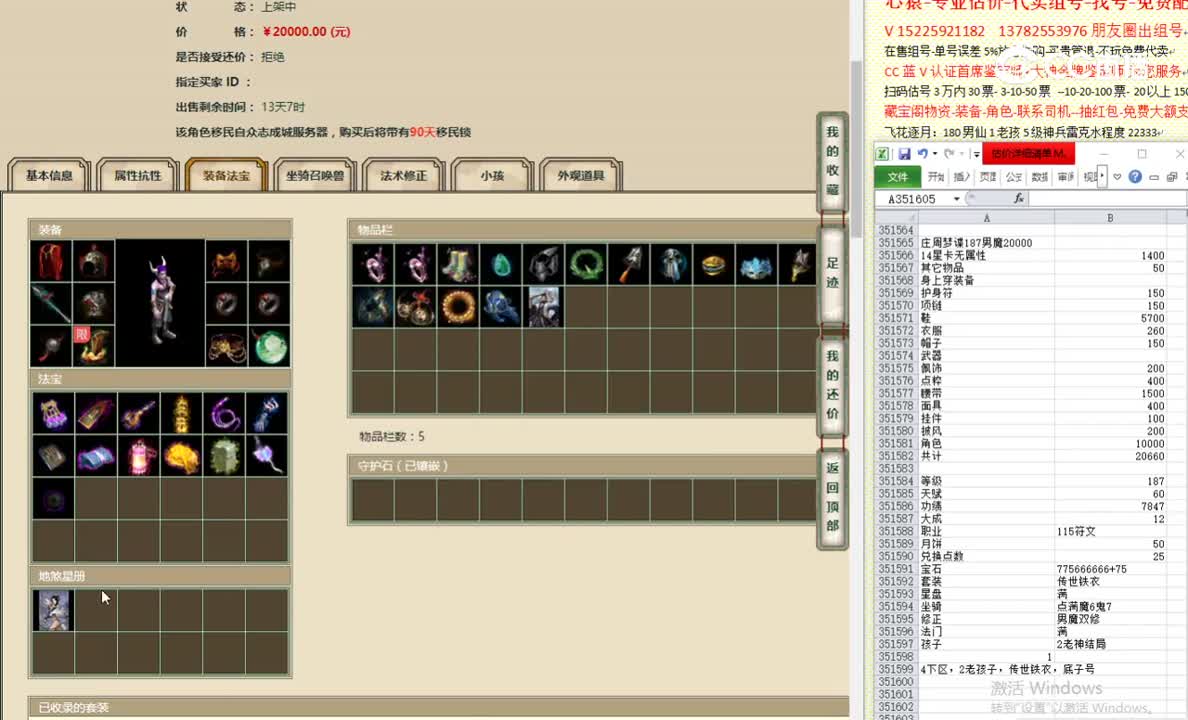Open the Excel 文件 menu

tap(901, 176)
